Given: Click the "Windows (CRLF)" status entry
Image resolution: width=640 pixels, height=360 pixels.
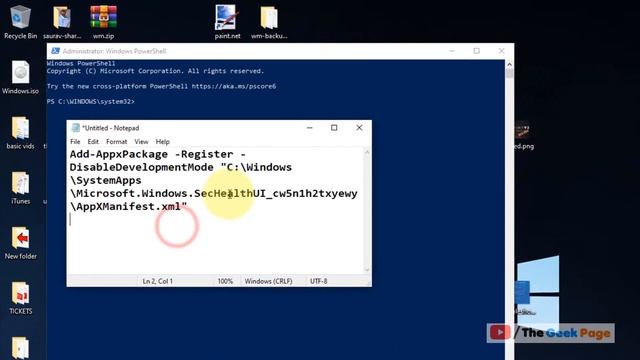Looking at the screenshot, I should (x=269, y=281).
